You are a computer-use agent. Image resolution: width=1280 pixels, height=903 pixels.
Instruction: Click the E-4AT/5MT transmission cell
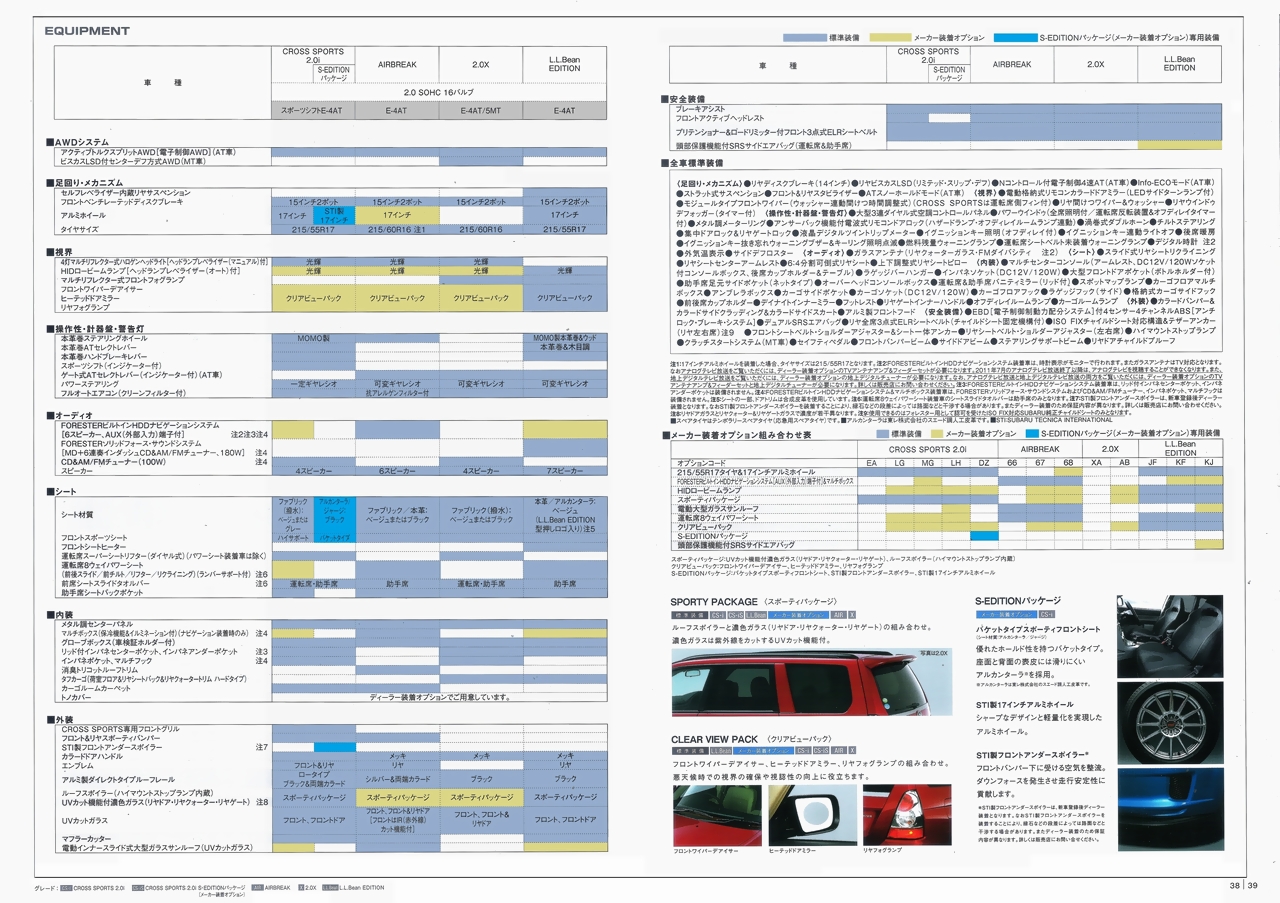[x=480, y=112]
